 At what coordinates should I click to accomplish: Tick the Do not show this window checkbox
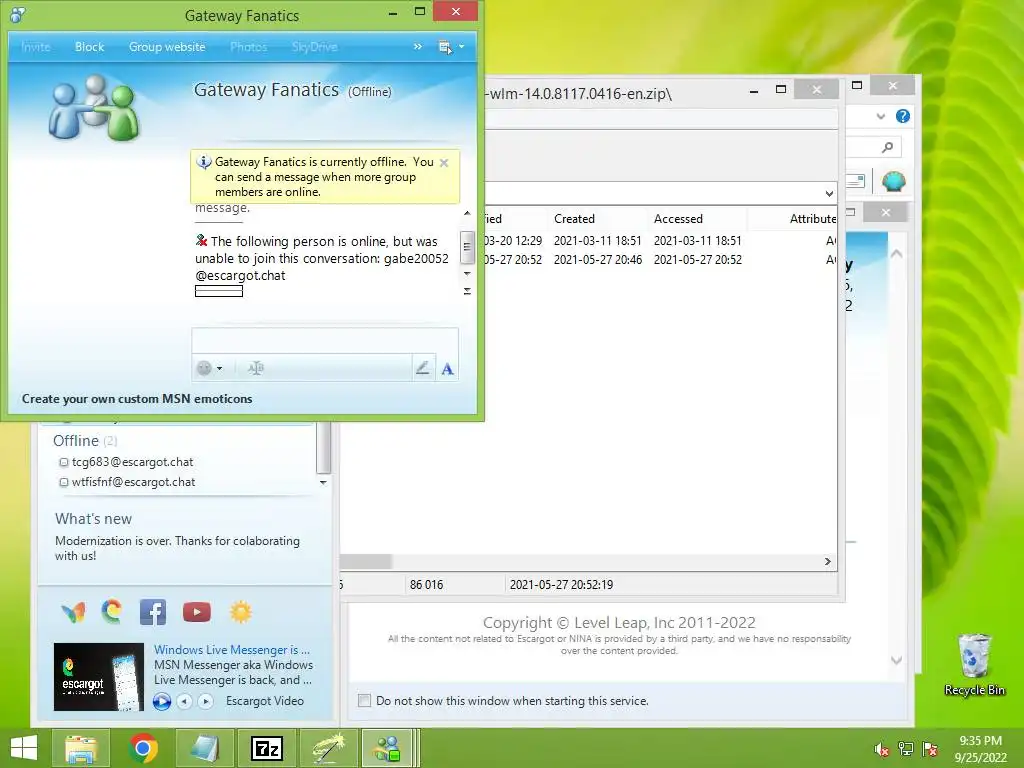tap(364, 701)
